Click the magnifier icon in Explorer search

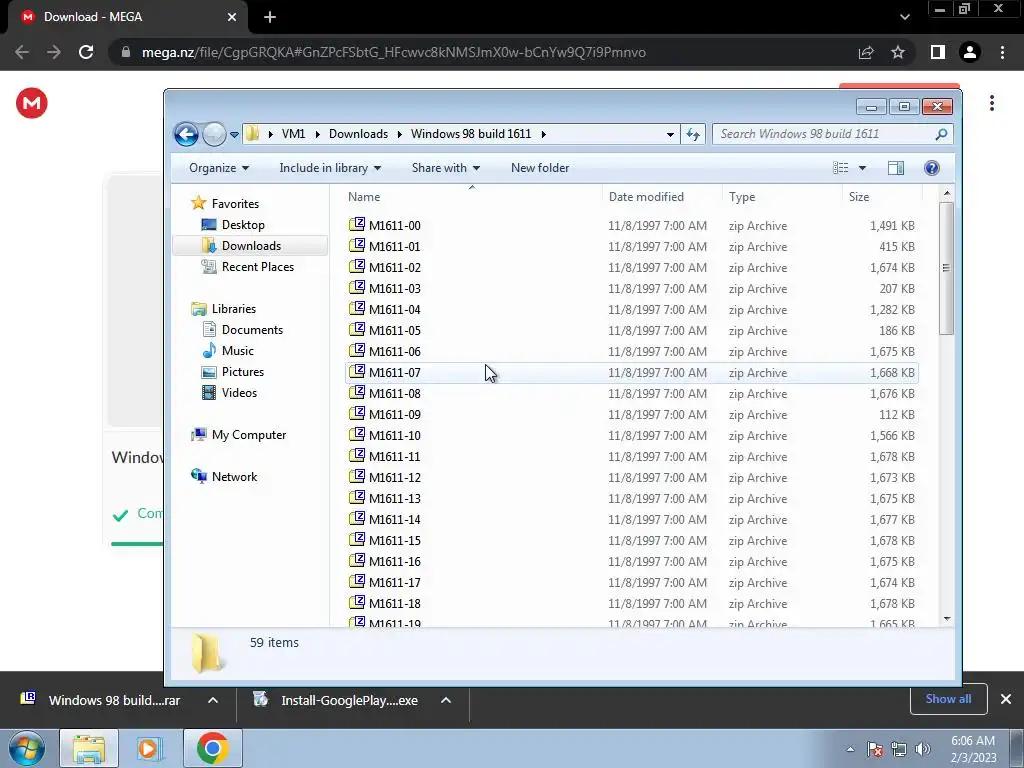941,134
